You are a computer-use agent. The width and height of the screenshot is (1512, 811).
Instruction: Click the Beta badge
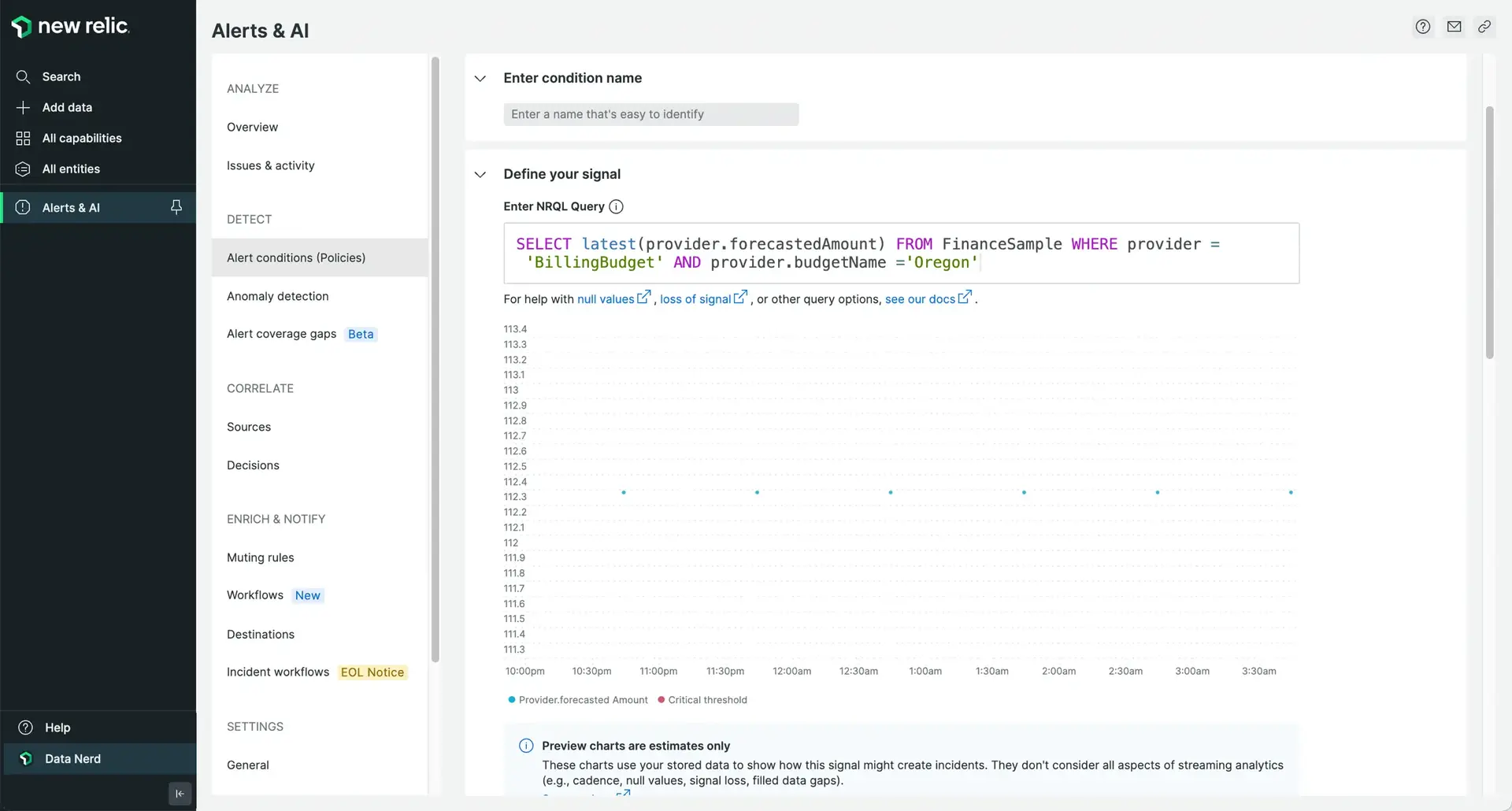(361, 334)
